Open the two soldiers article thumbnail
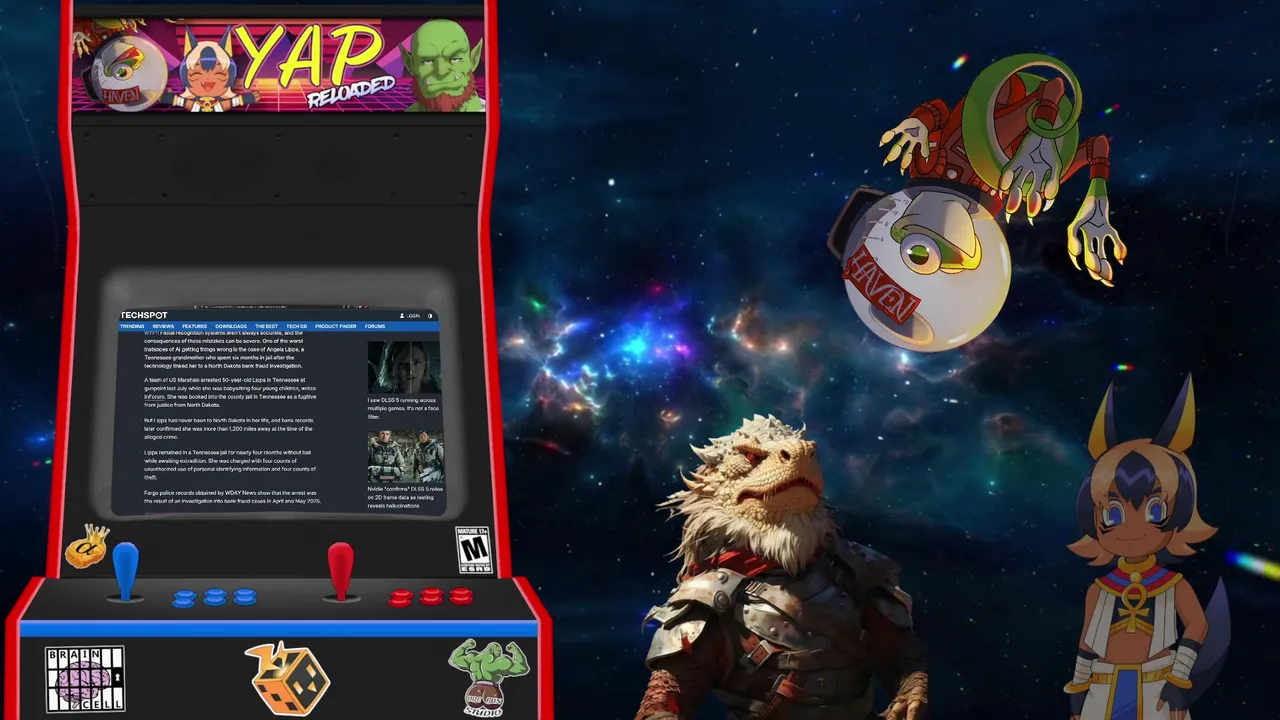This screenshot has width=1280, height=720. point(405,456)
